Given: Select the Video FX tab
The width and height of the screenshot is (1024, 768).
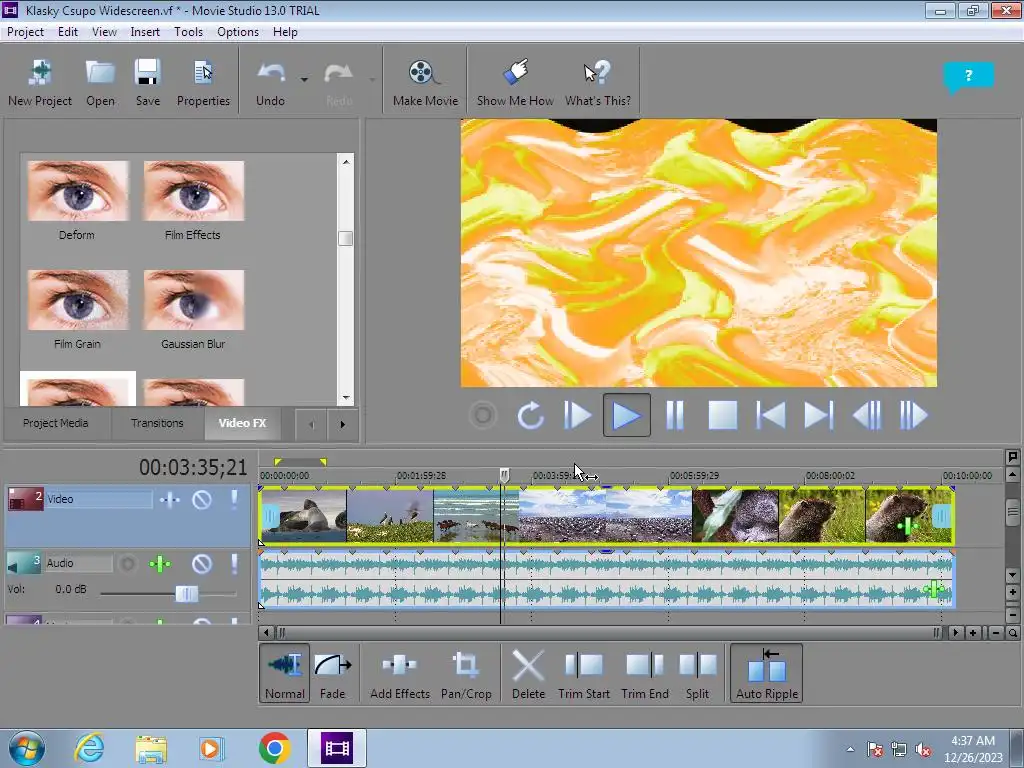Looking at the screenshot, I should [x=242, y=423].
